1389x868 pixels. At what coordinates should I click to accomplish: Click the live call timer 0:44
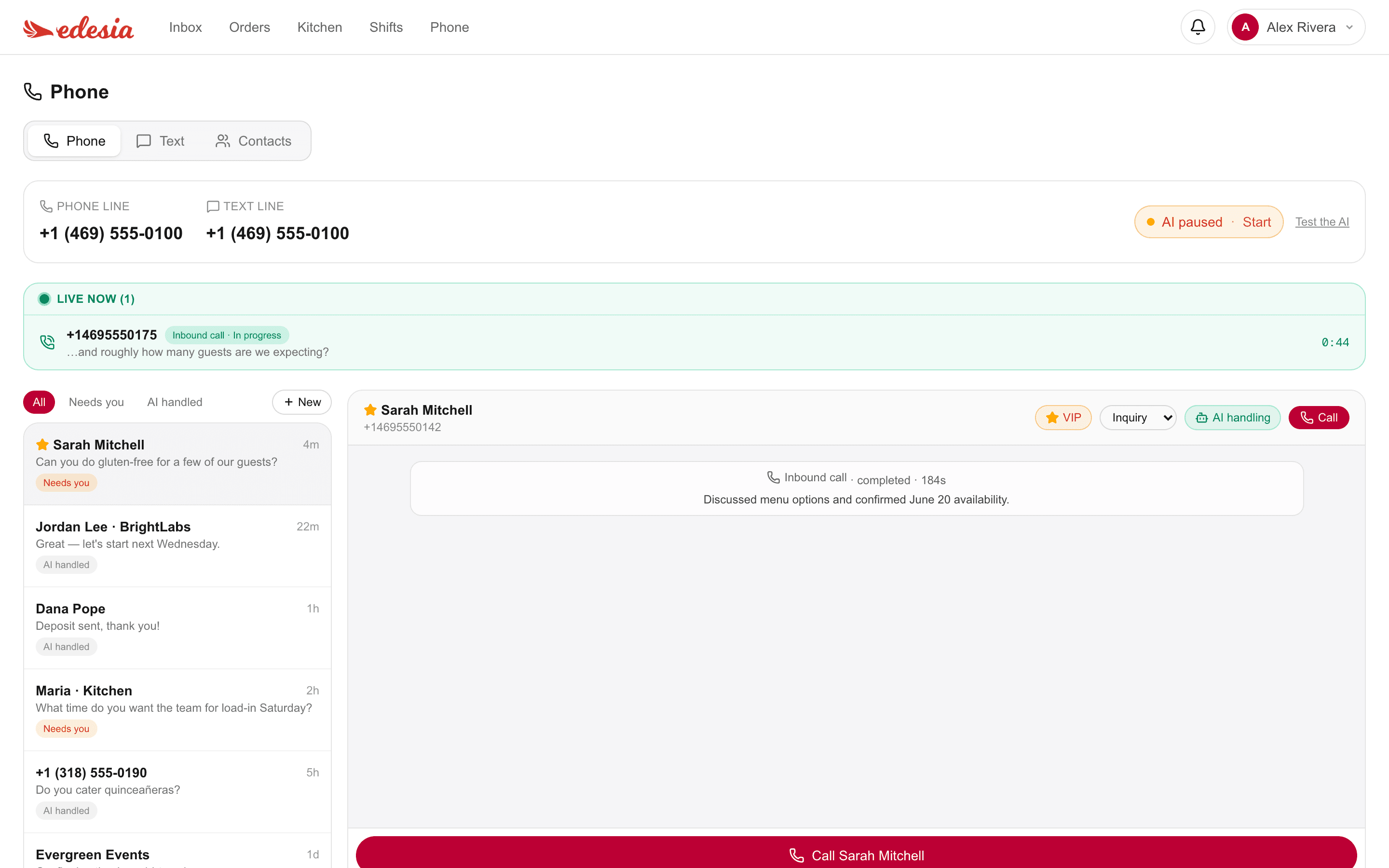[x=1335, y=342]
